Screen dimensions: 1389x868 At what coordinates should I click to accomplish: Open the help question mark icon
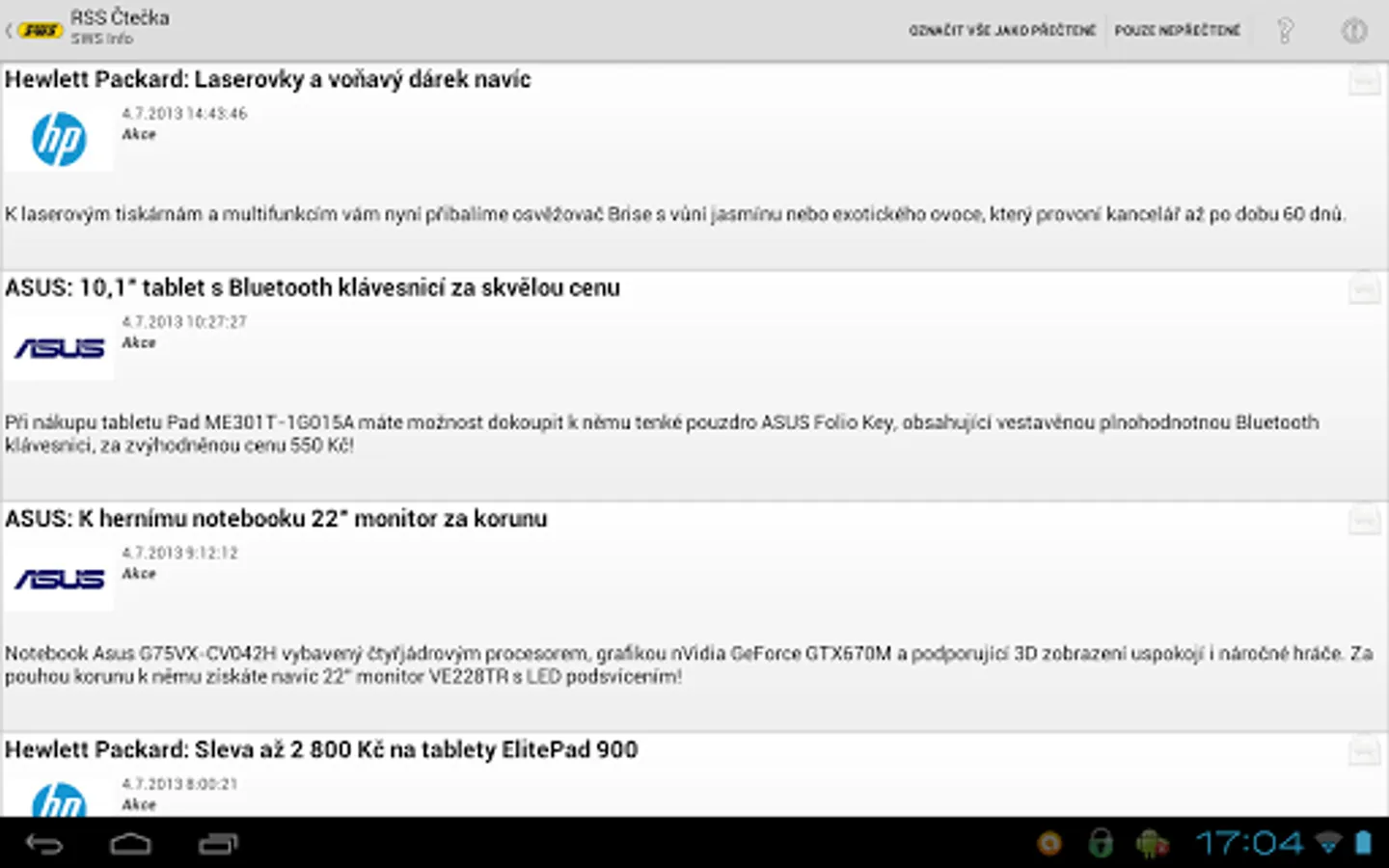point(1285,31)
